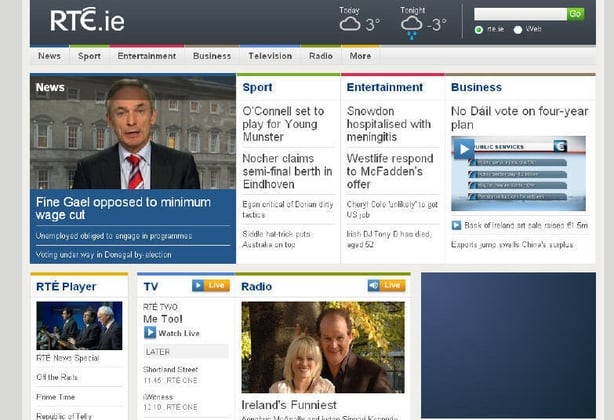This screenshot has width=614, height=420.
Task: Open Exports jump swells China's surplus
Action: (x=512, y=245)
